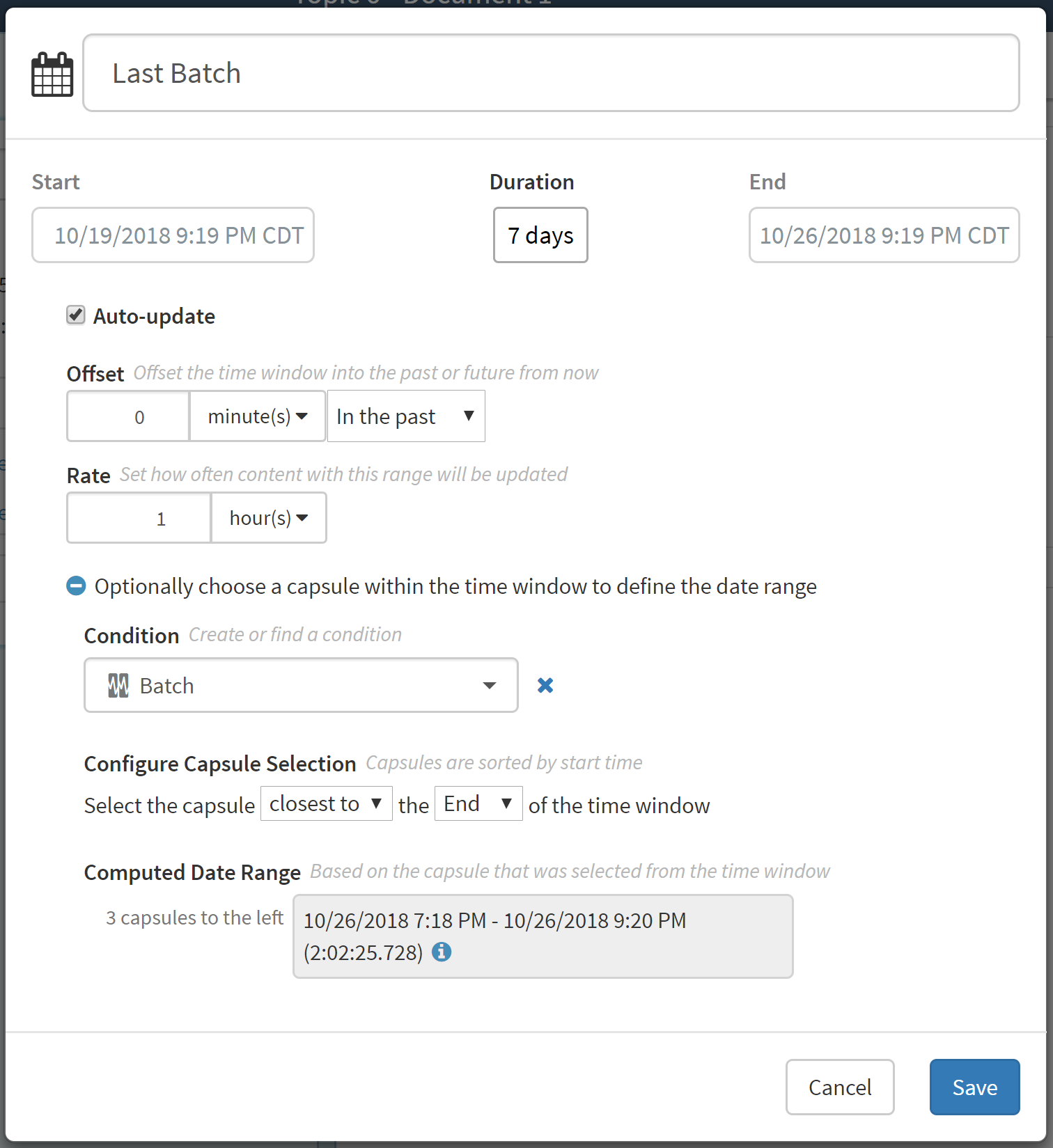1053x1148 pixels.
Task: Collapse the optional capsule section with minus icon
Action: [76, 586]
